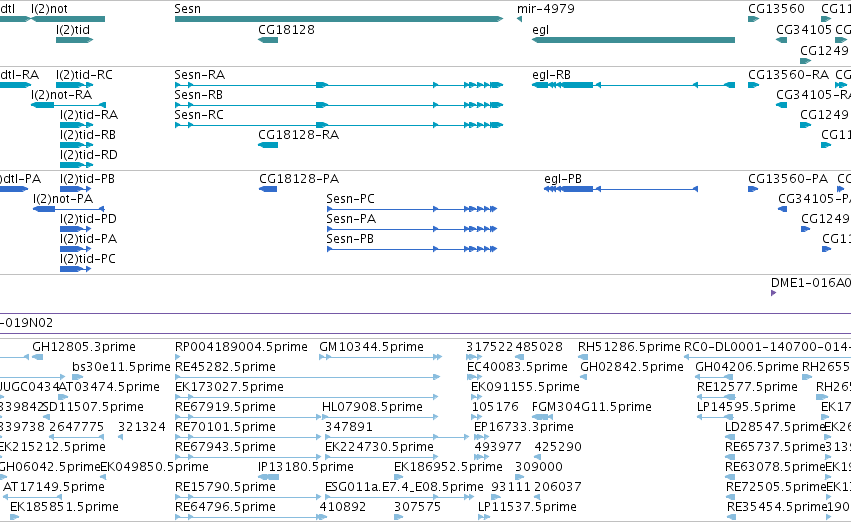Click the l(2)not gene label
Viewport: 851px width, 522px height.
point(49,9)
